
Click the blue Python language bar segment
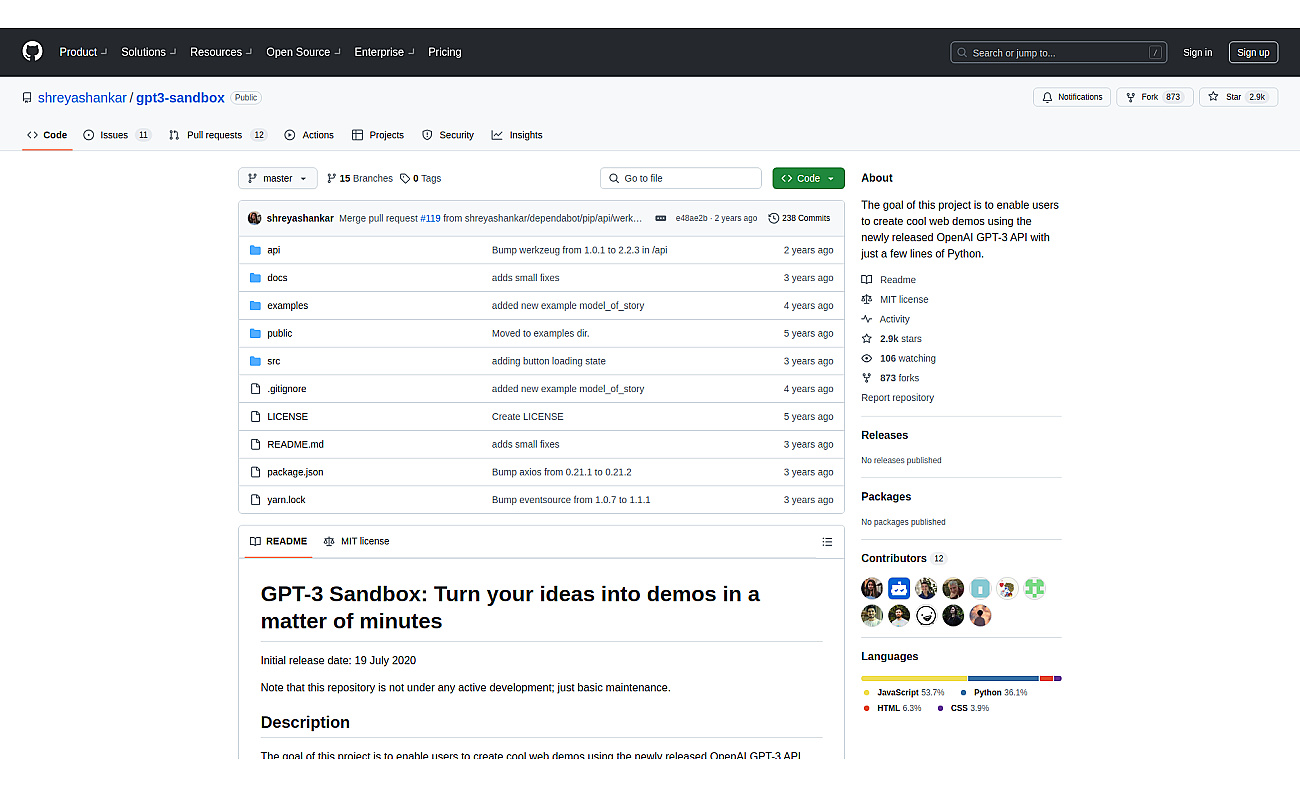point(1003,678)
